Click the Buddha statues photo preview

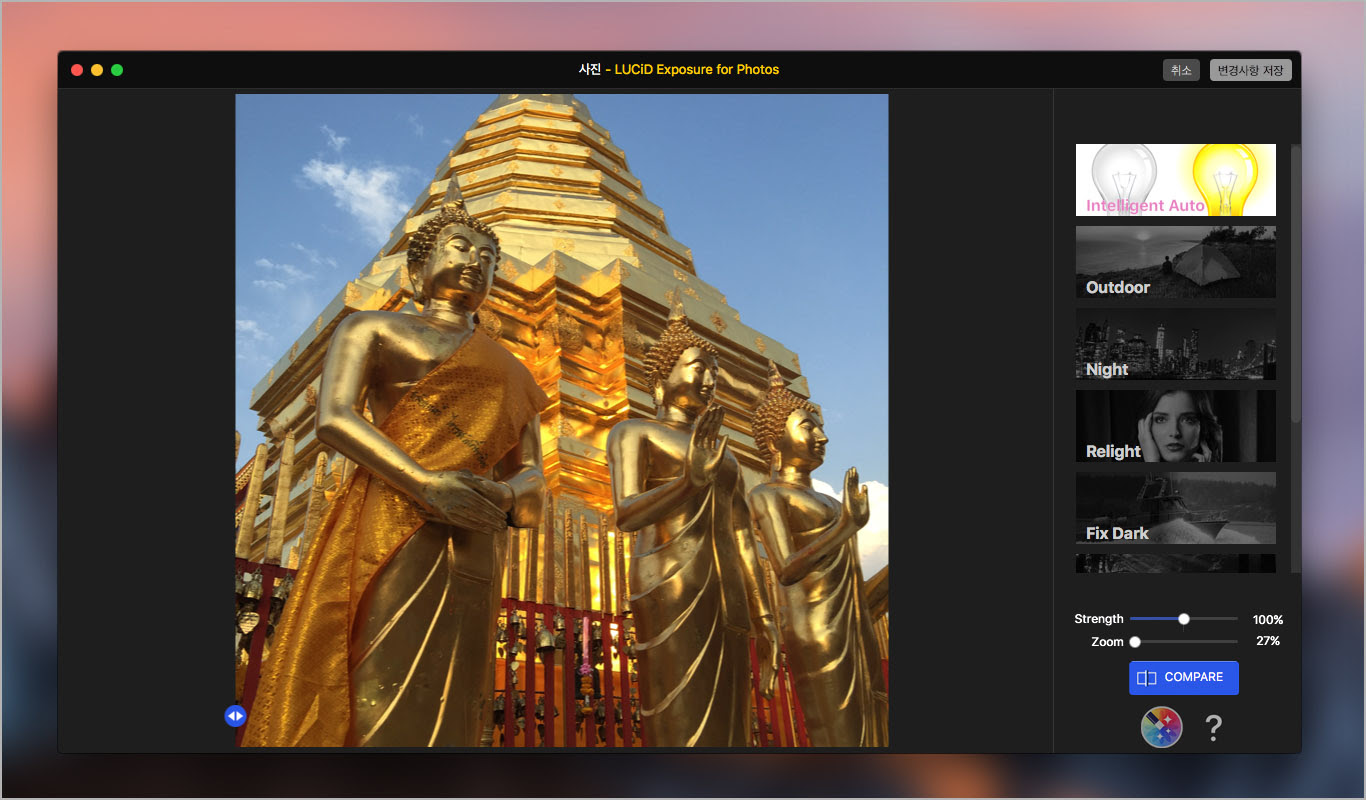point(562,420)
